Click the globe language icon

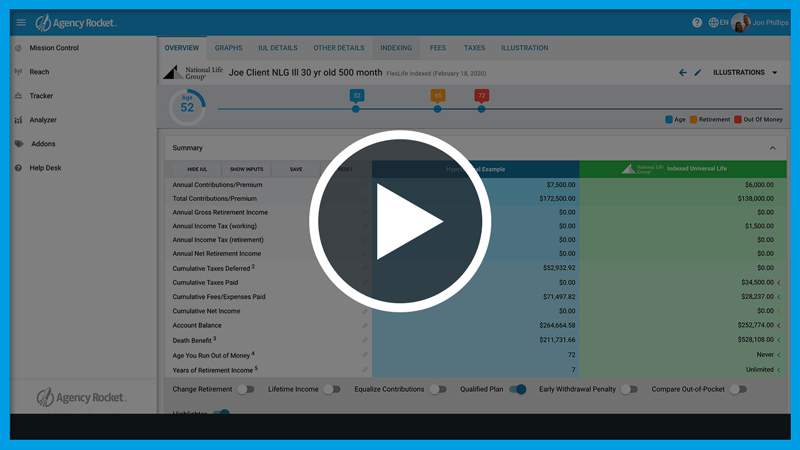(714, 23)
